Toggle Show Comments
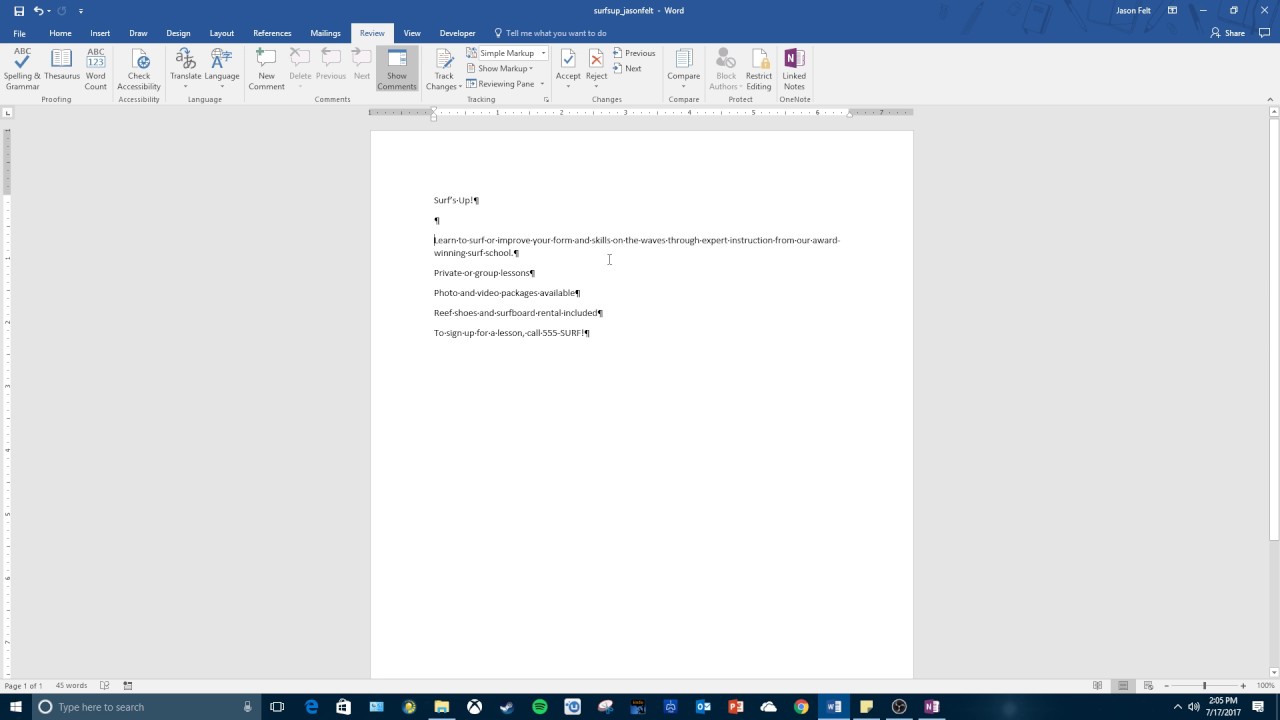 pyautogui.click(x=397, y=69)
